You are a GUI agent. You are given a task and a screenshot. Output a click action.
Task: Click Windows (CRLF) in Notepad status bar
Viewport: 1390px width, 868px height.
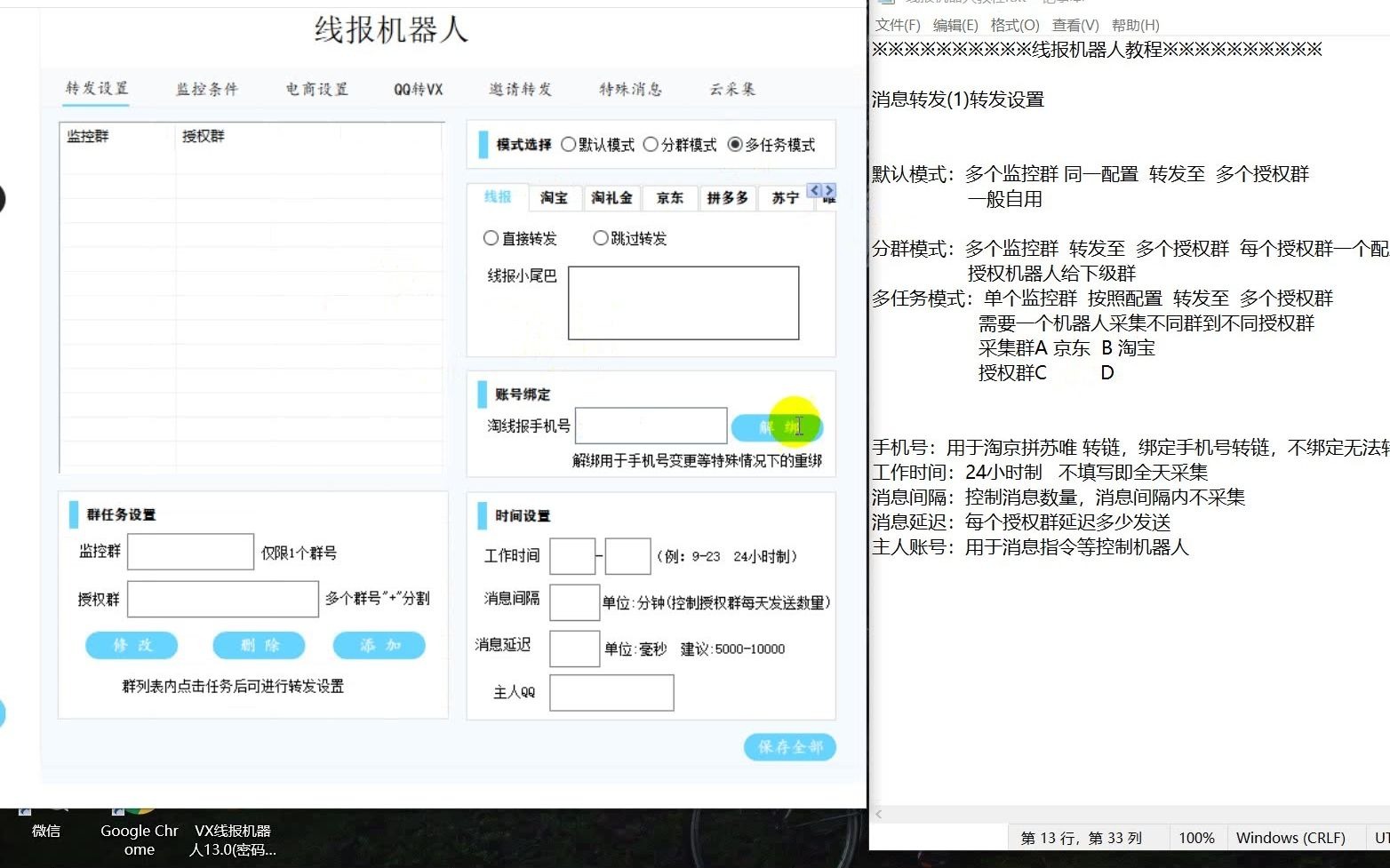tap(1290, 838)
